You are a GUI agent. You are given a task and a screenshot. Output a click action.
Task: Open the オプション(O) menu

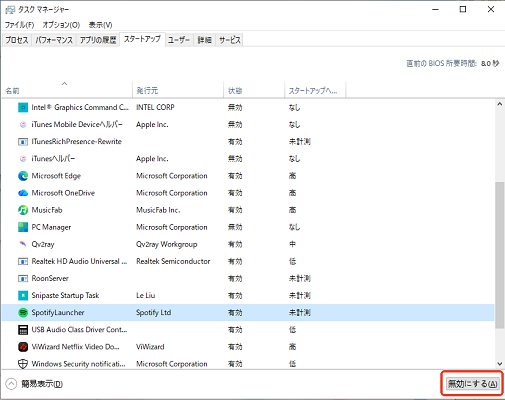click(61, 25)
